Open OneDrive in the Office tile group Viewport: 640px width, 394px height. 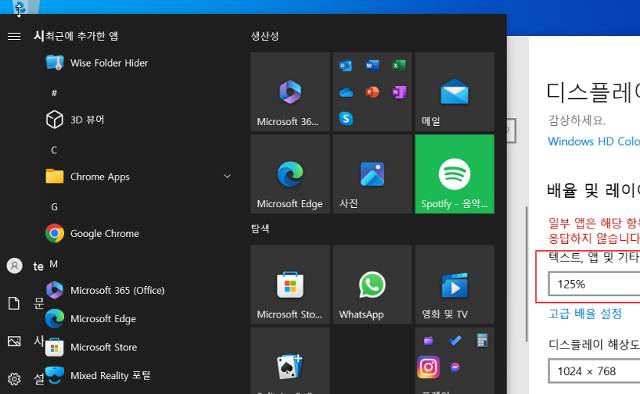[x=346, y=92]
